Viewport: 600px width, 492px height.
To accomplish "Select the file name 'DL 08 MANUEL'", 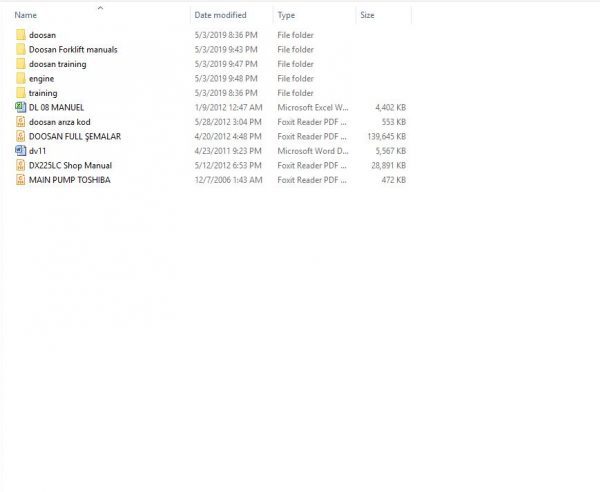I will (56, 108).
